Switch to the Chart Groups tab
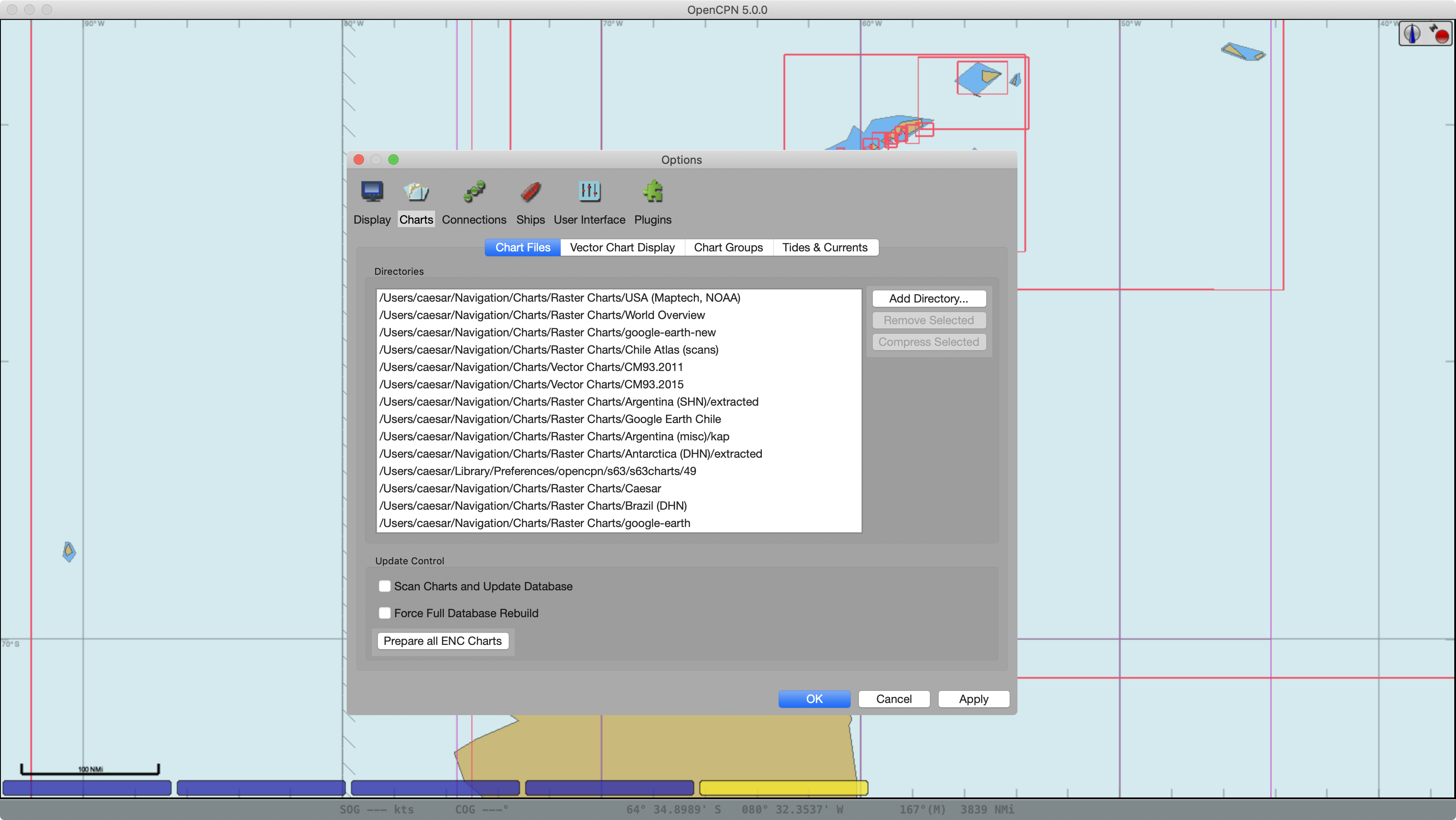 pyautogui.click(x=728, y=247)
